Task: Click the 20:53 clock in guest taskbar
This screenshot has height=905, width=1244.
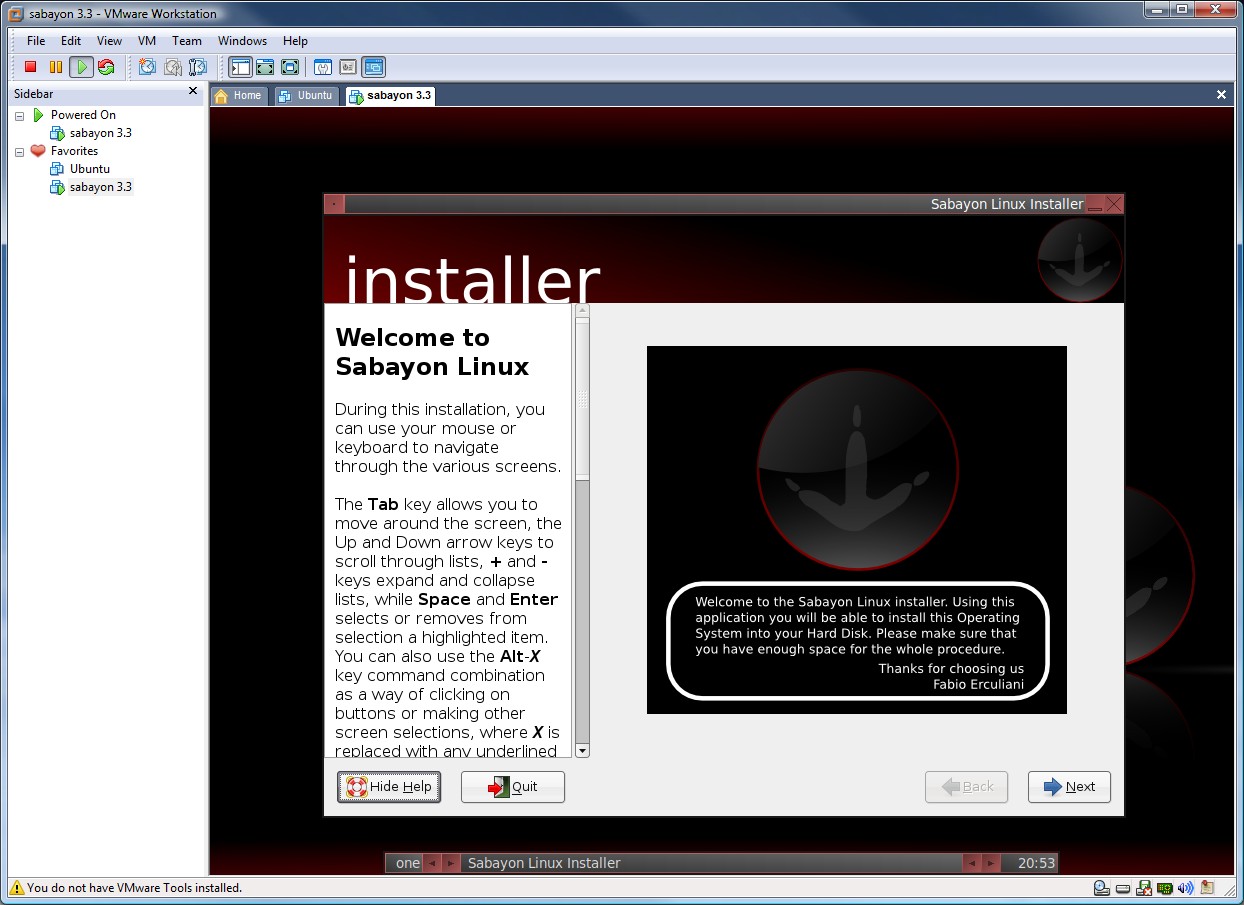Action: (x=1036, y=863)
